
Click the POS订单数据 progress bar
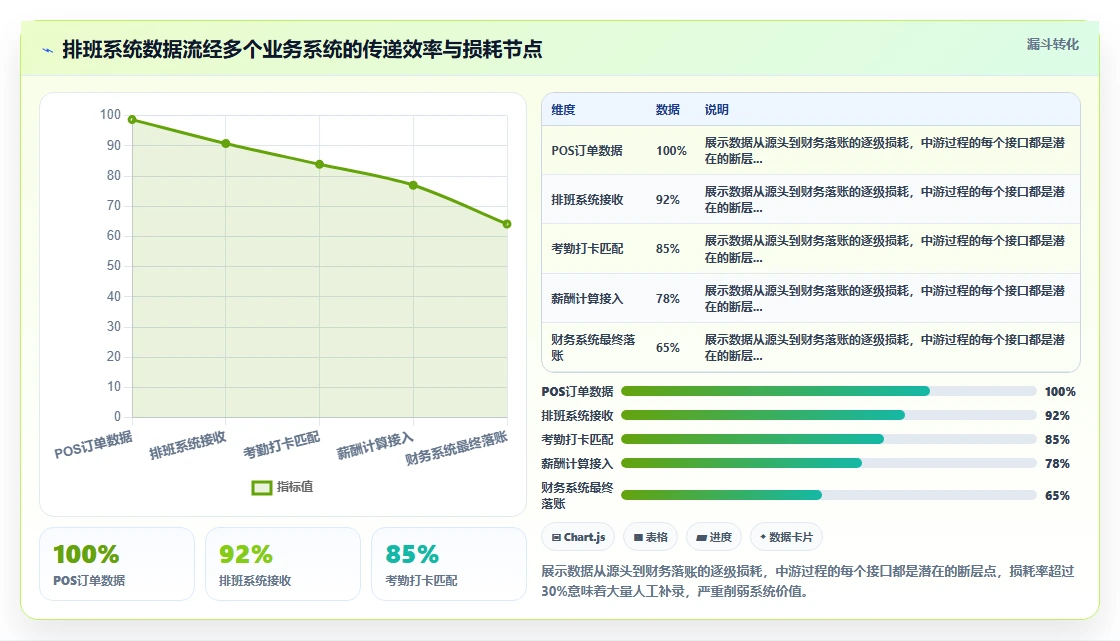(829, 391)
